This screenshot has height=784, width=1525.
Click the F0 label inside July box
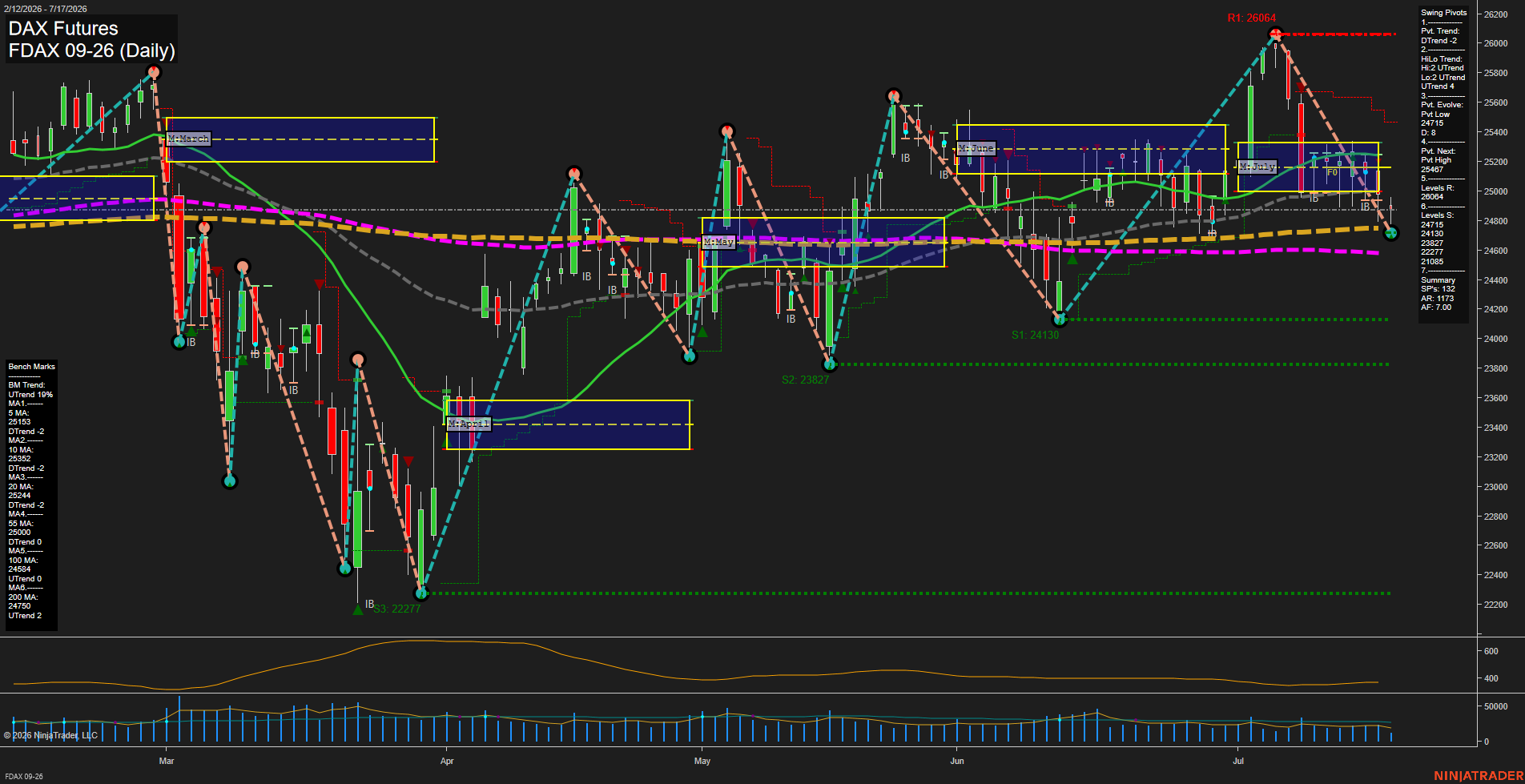click(1332, 172)
